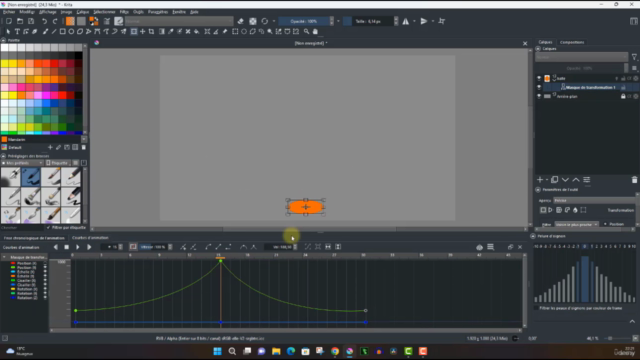Open brush blending mode dropdown in toolbar

click(179, 21)
